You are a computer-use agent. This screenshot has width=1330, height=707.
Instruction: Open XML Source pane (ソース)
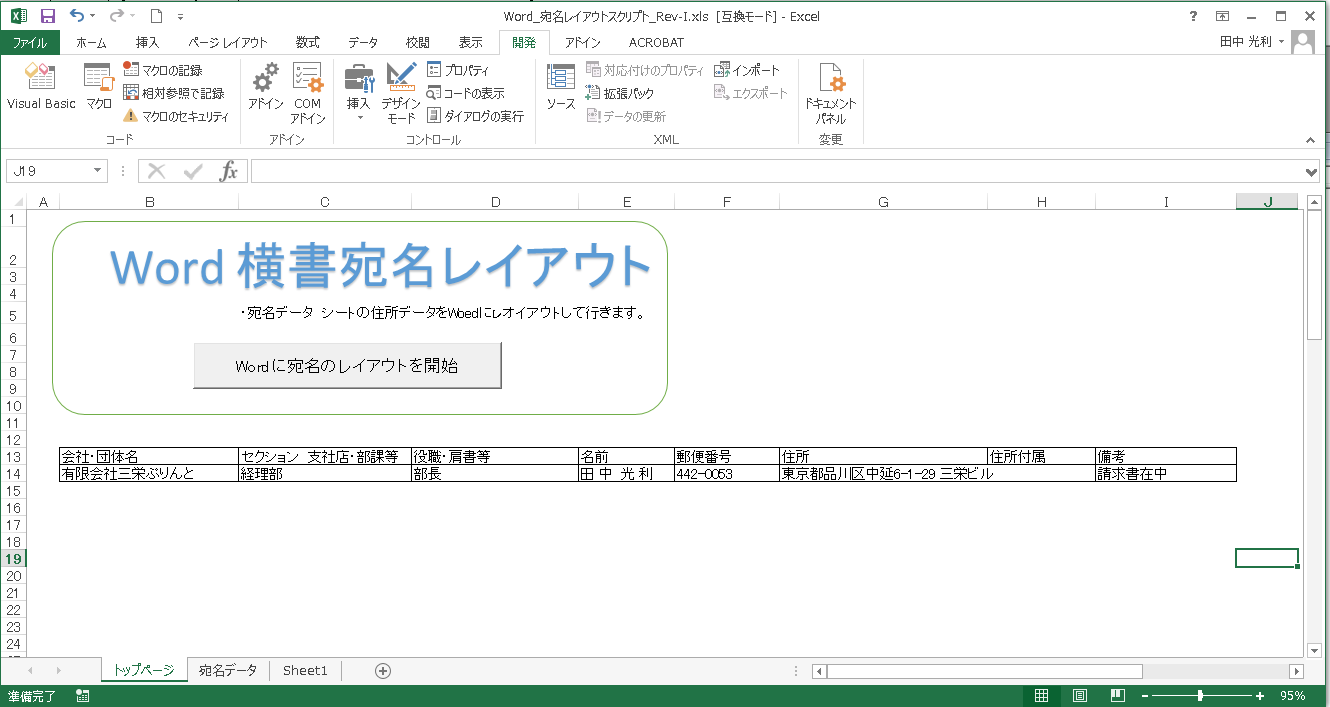(x=560, y=87)
